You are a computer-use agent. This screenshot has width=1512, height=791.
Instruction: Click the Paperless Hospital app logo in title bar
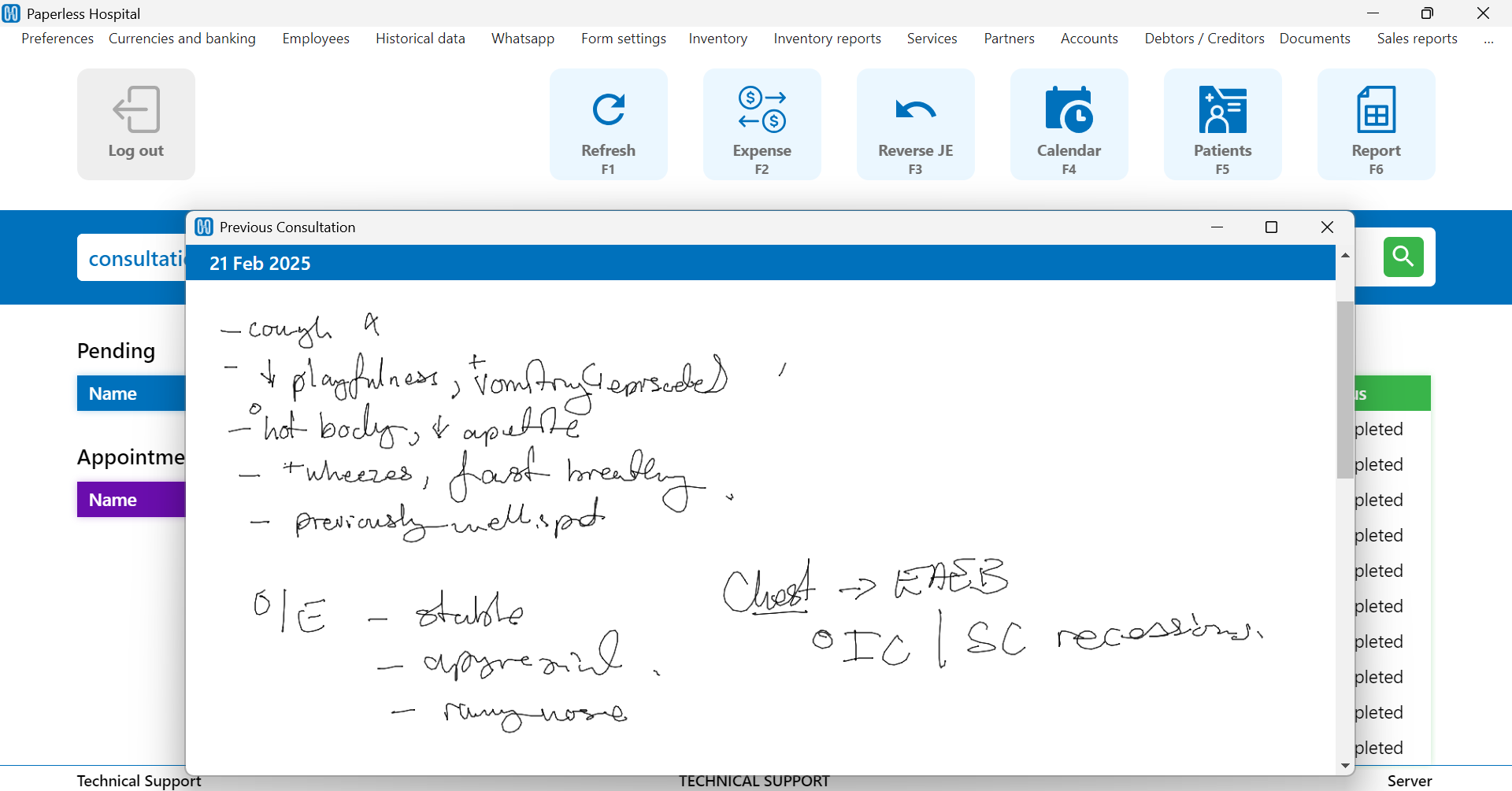point(11,13)
